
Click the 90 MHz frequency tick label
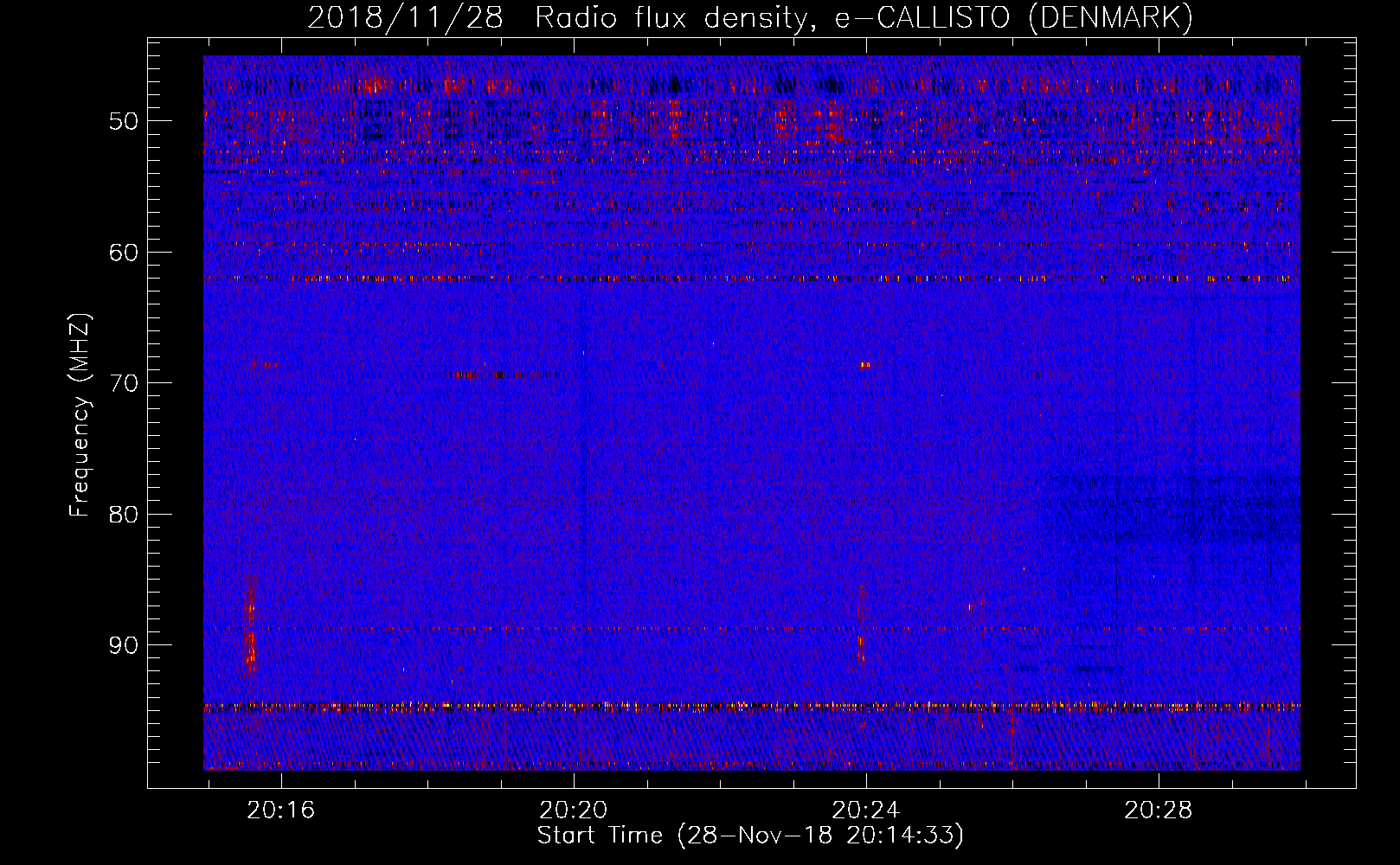coord(124,646)
